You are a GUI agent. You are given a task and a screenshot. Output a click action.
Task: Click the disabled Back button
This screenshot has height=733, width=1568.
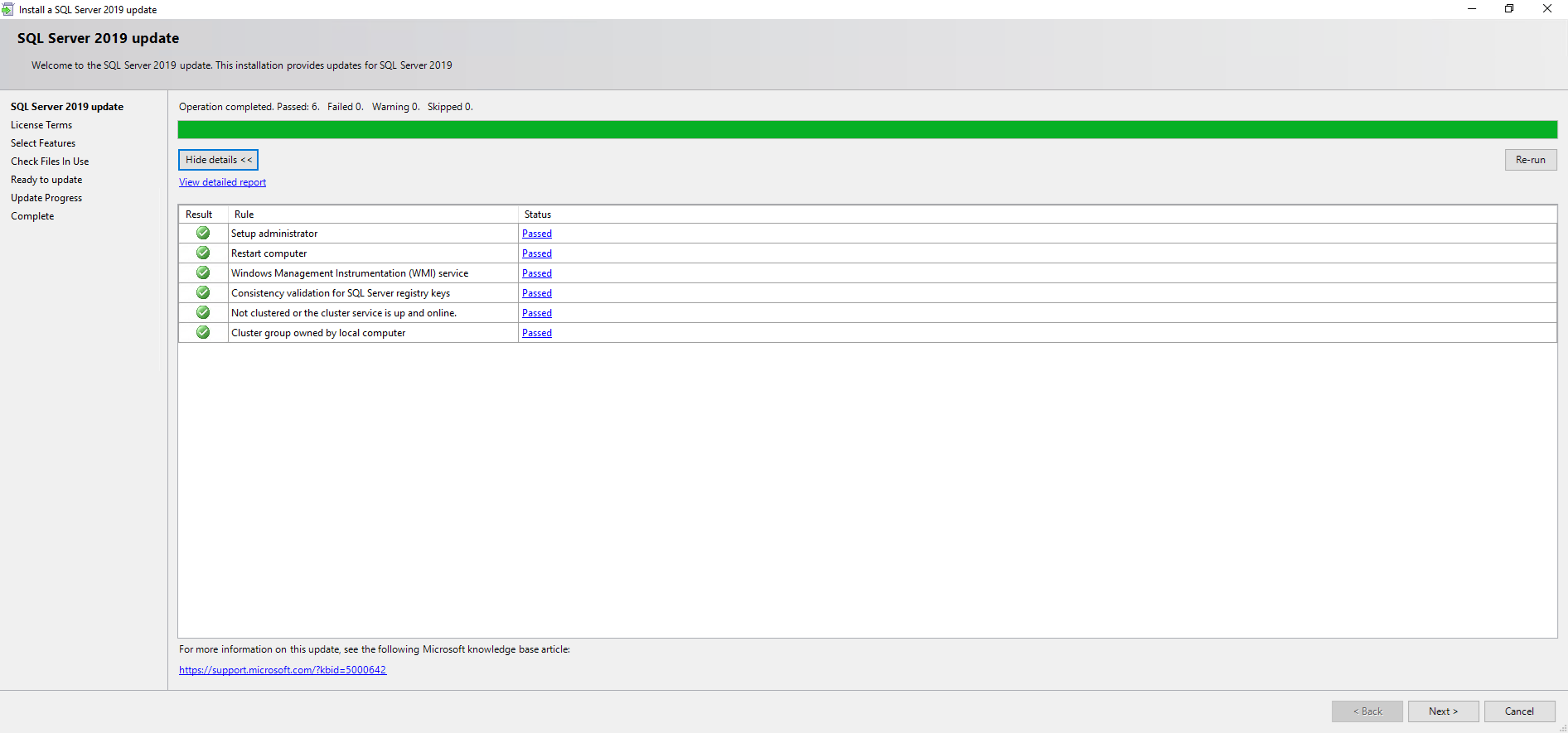coord(1367,711)
